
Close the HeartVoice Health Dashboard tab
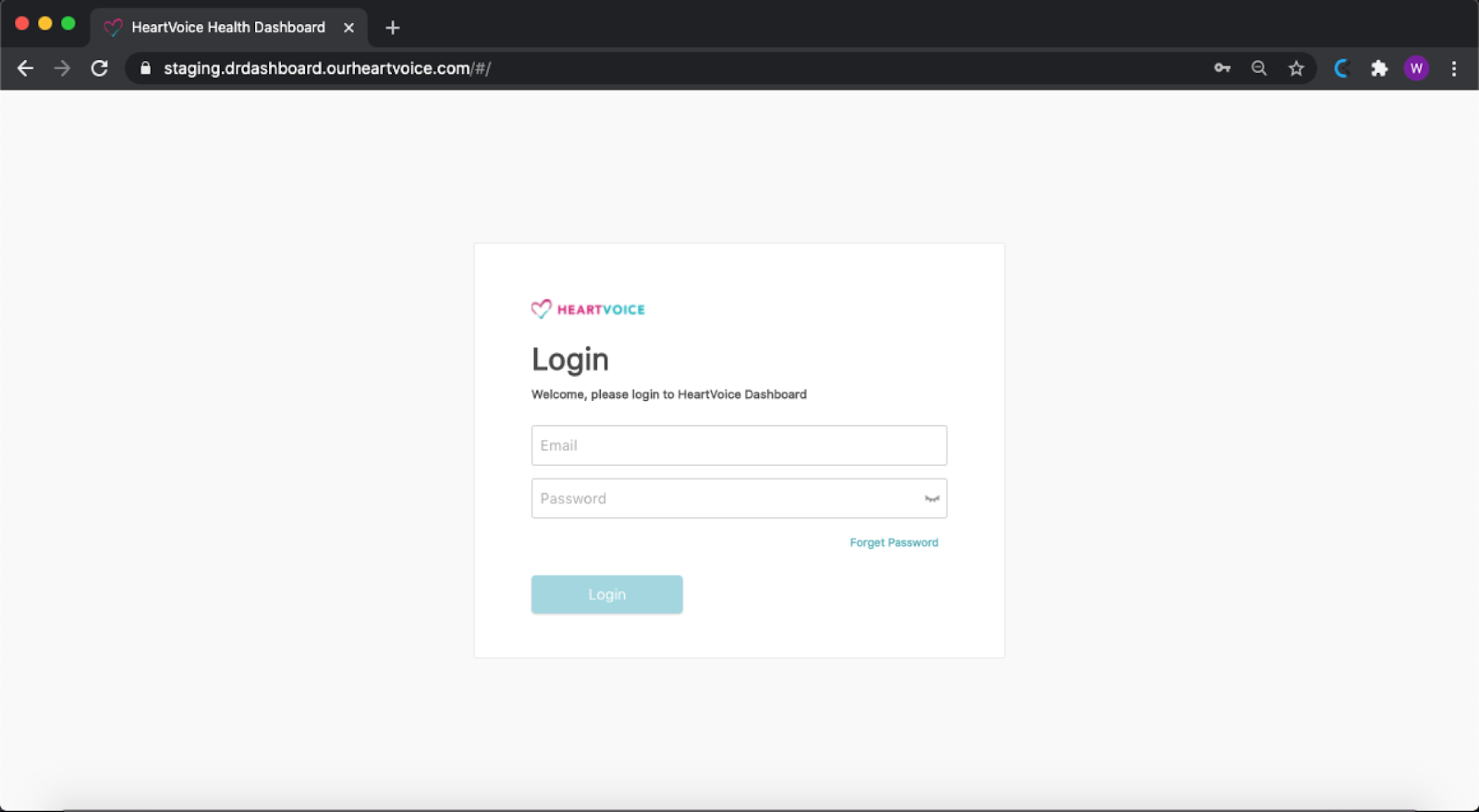pyautogui.click(x=348, y=27)
